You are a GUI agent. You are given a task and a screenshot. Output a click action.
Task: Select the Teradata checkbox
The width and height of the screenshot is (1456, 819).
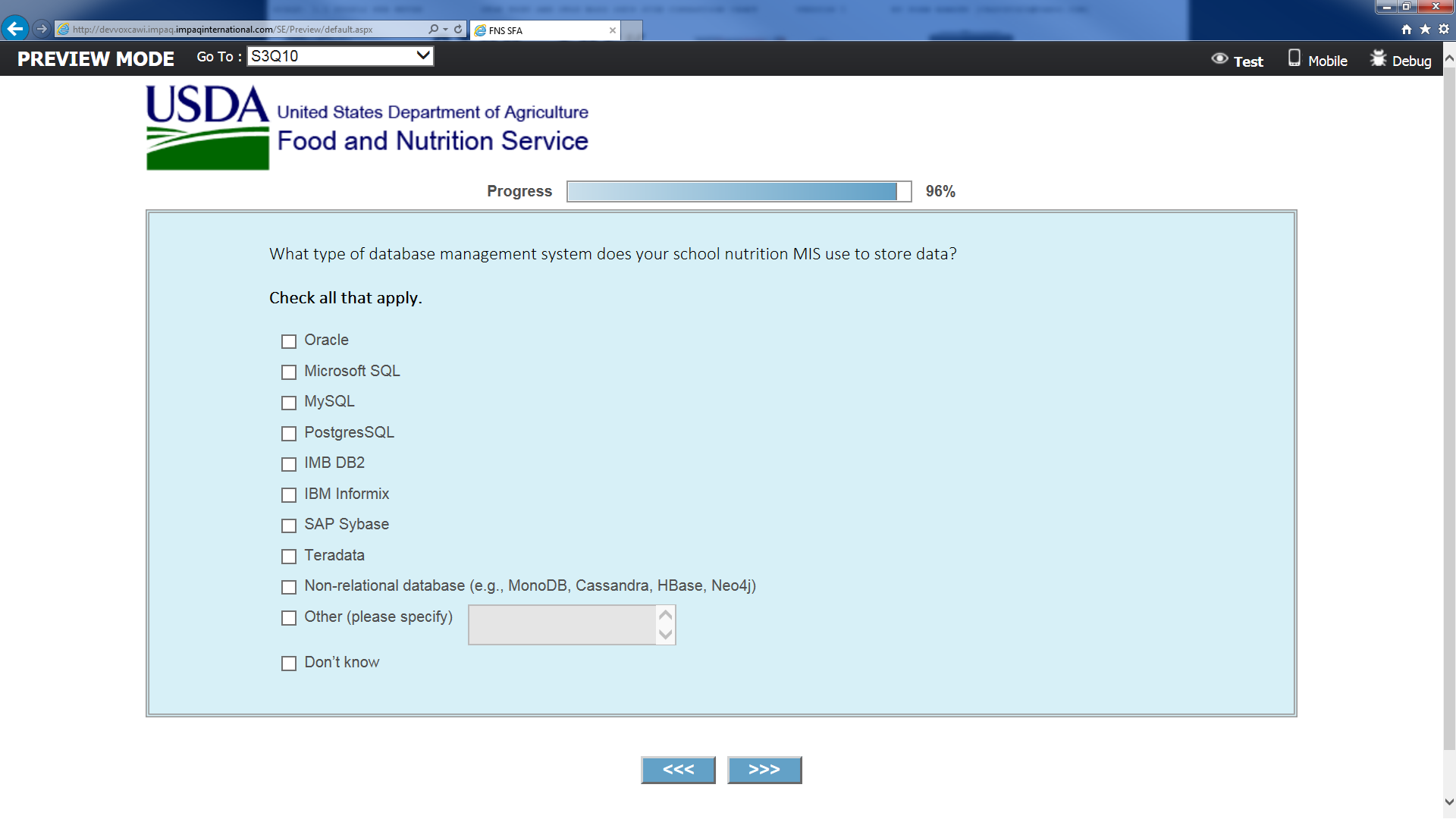pos(289,557)
